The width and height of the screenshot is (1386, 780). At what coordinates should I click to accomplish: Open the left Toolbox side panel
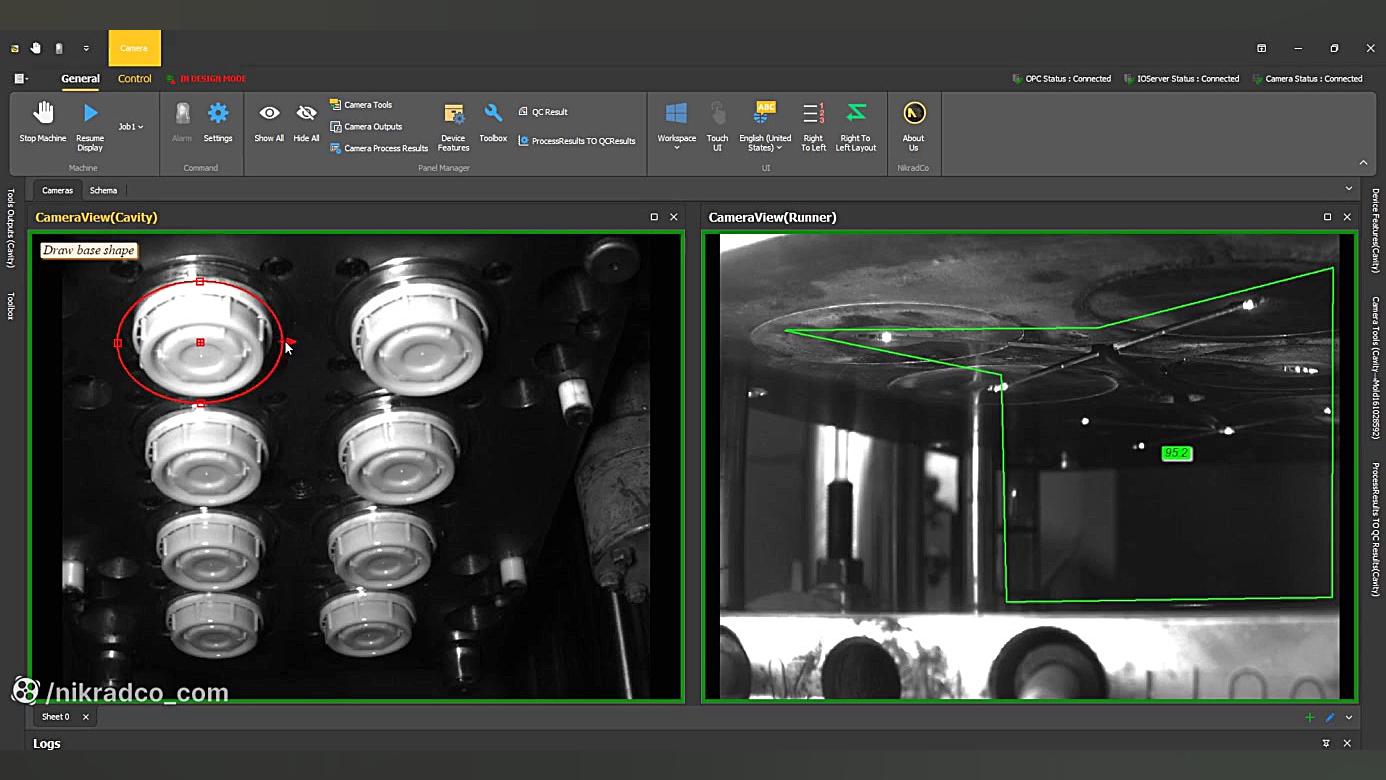click(x=11, y=306)
